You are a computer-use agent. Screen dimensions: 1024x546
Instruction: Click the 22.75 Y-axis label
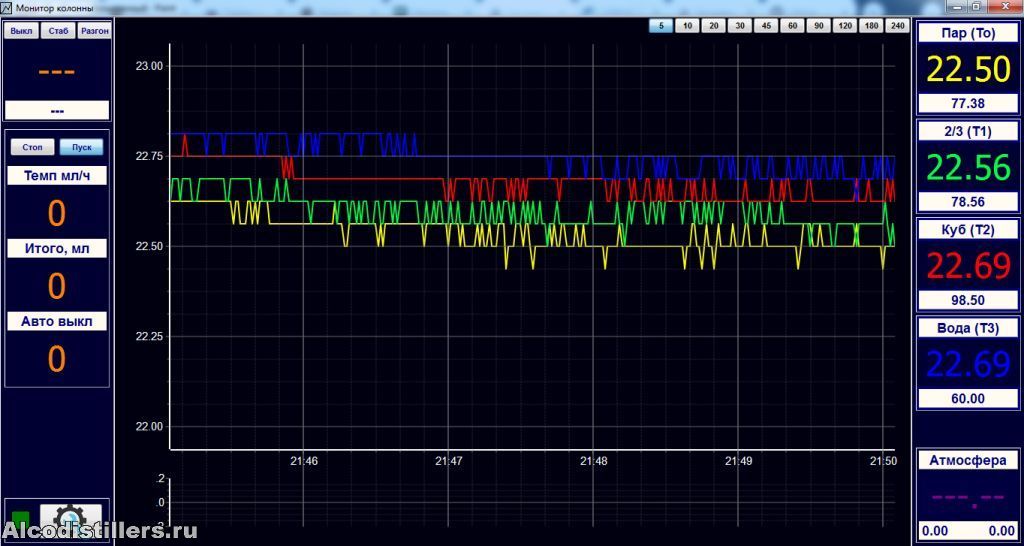[x=148, y=156]
